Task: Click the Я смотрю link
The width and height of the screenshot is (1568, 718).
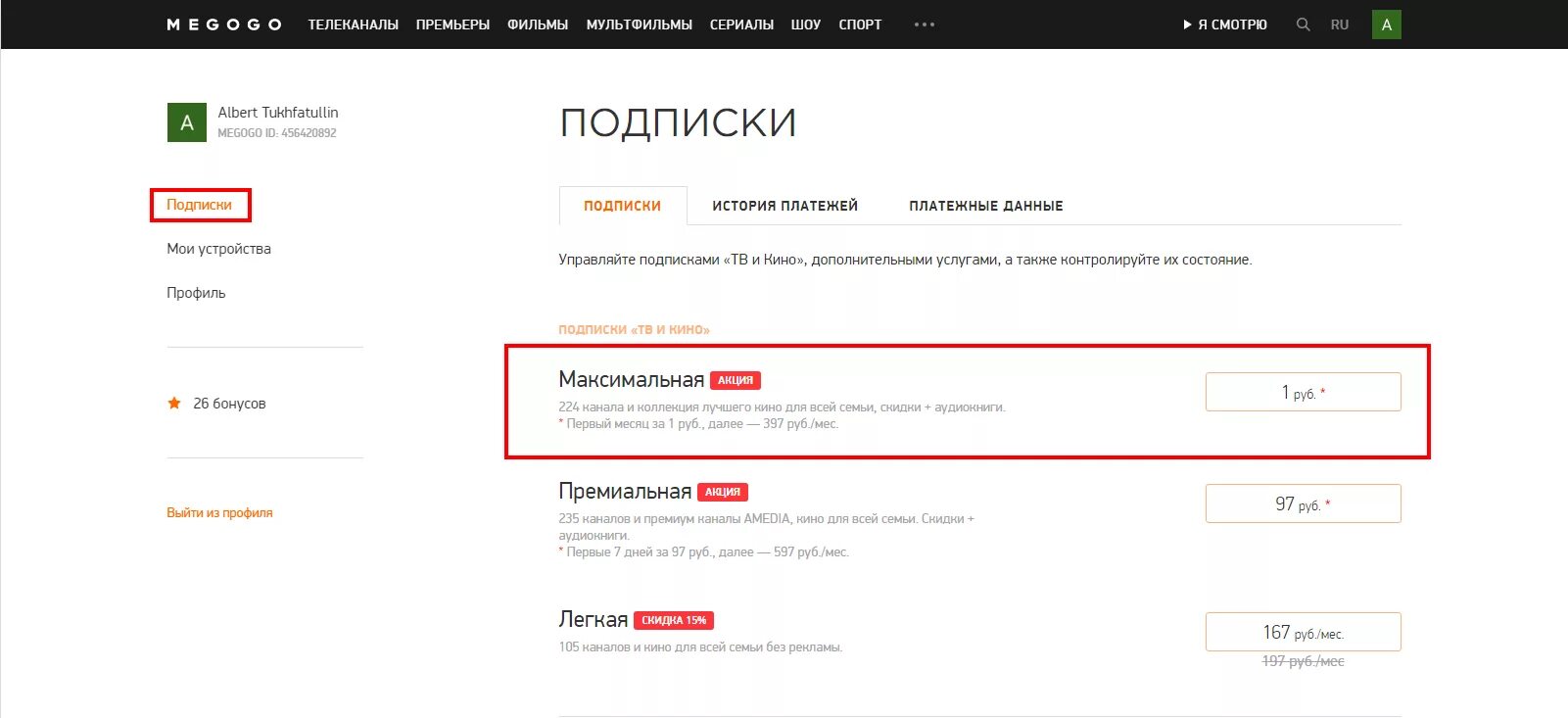Action: [1225, 24]
